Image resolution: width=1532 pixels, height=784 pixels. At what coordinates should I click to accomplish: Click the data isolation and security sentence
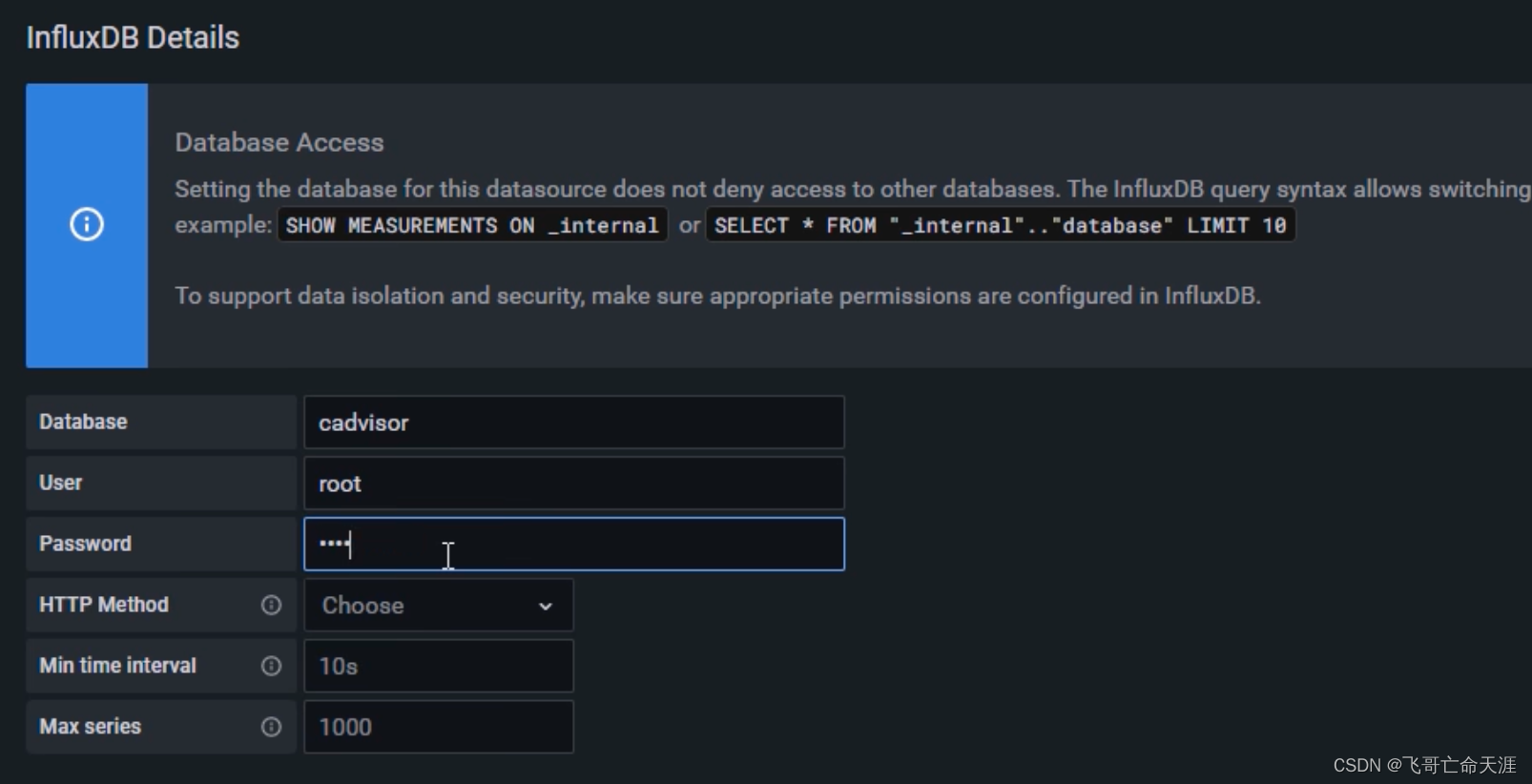point(717,296)
